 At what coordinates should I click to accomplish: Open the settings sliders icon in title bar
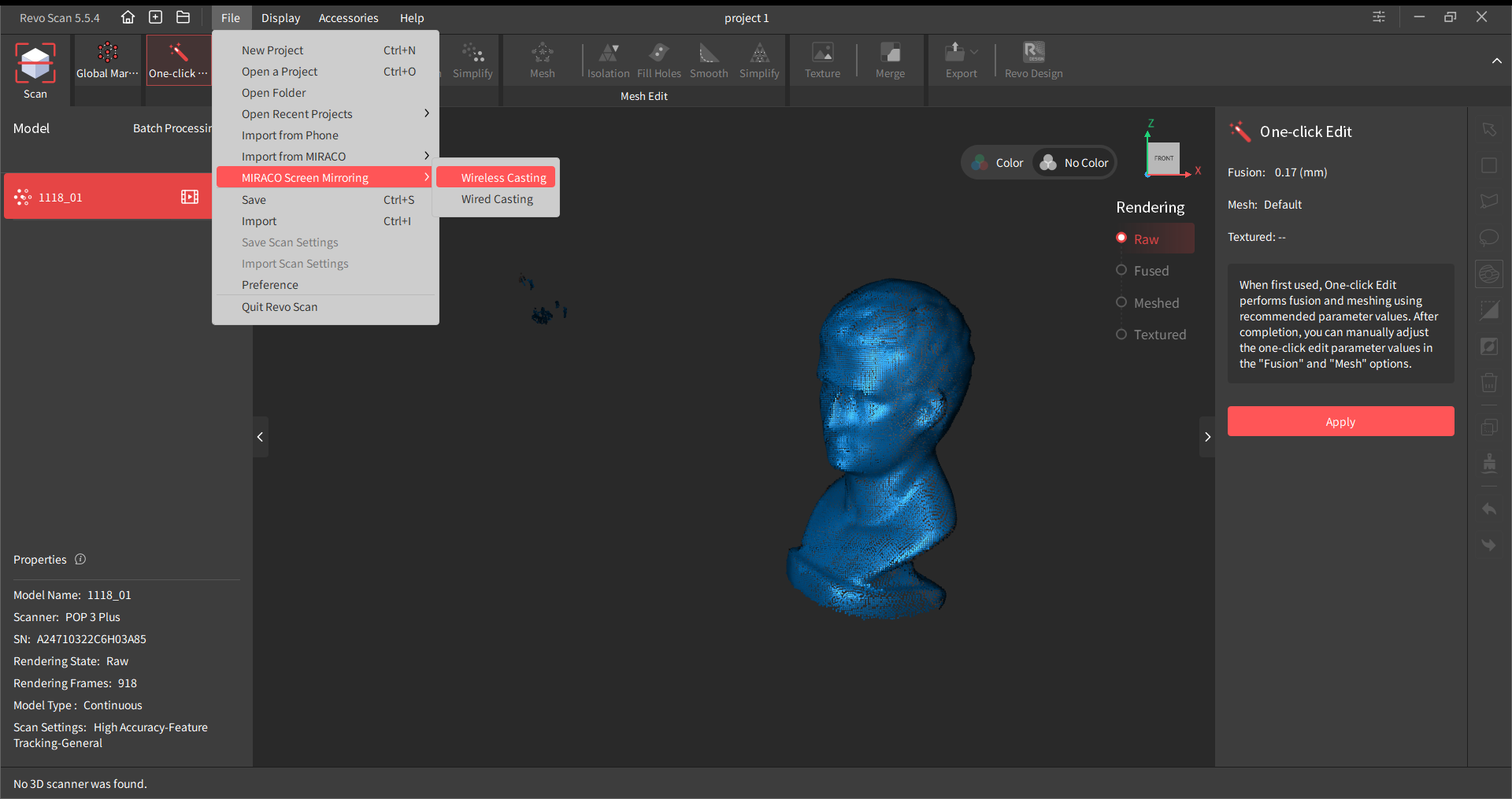[x=1379, y=17]
